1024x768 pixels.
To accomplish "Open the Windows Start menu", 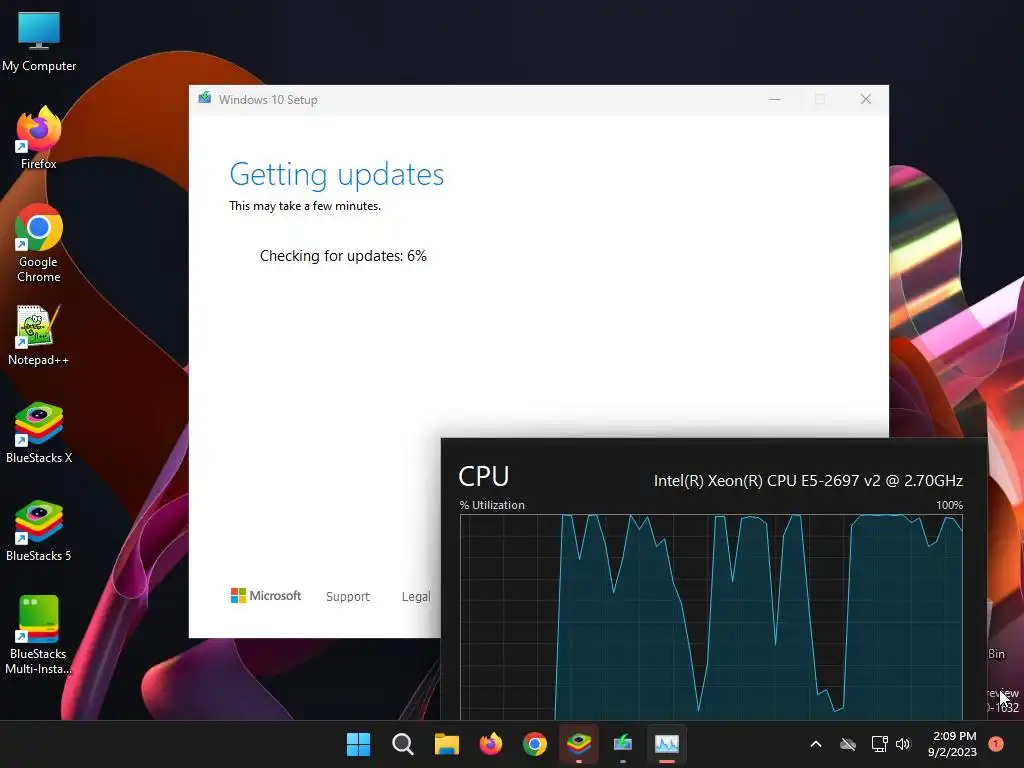I will pyautogui.click(x=358, y=744).
